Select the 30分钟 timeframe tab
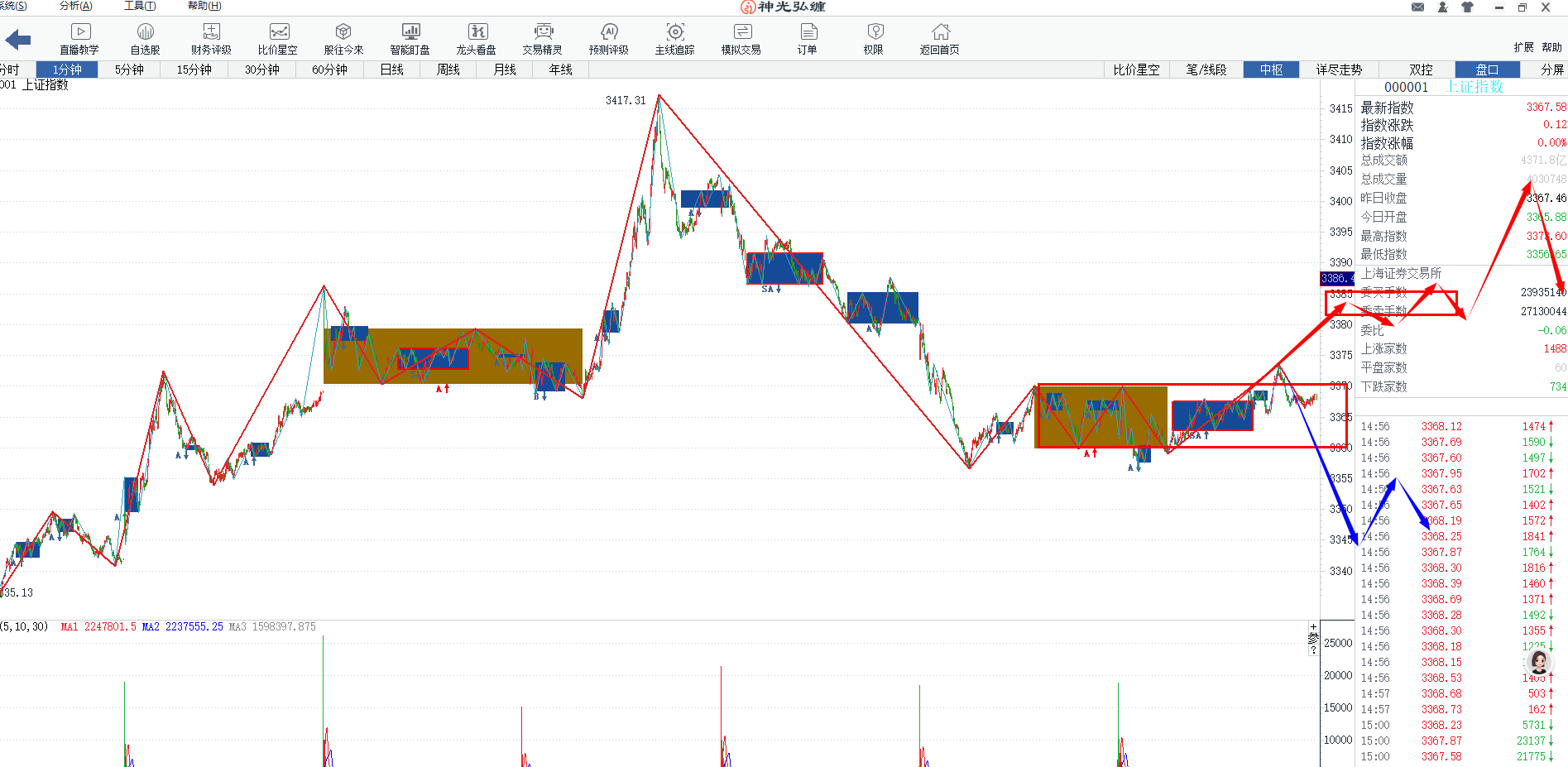Screen dimensions: 1568x767 click(261, 70)
